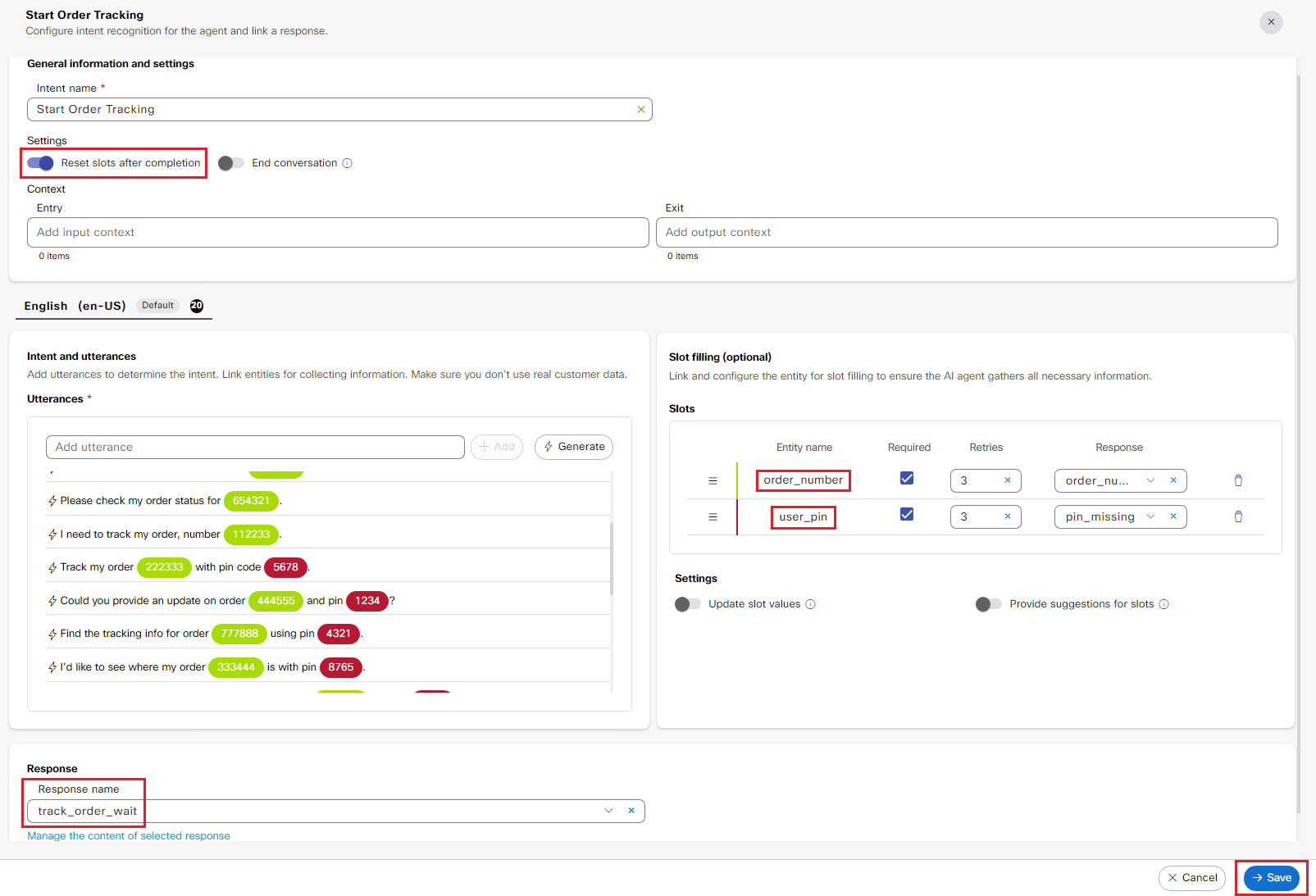The height and width of the screenshot is (896, 1316).
Task: Click the Add utterance text field
Action: point(255,447)
